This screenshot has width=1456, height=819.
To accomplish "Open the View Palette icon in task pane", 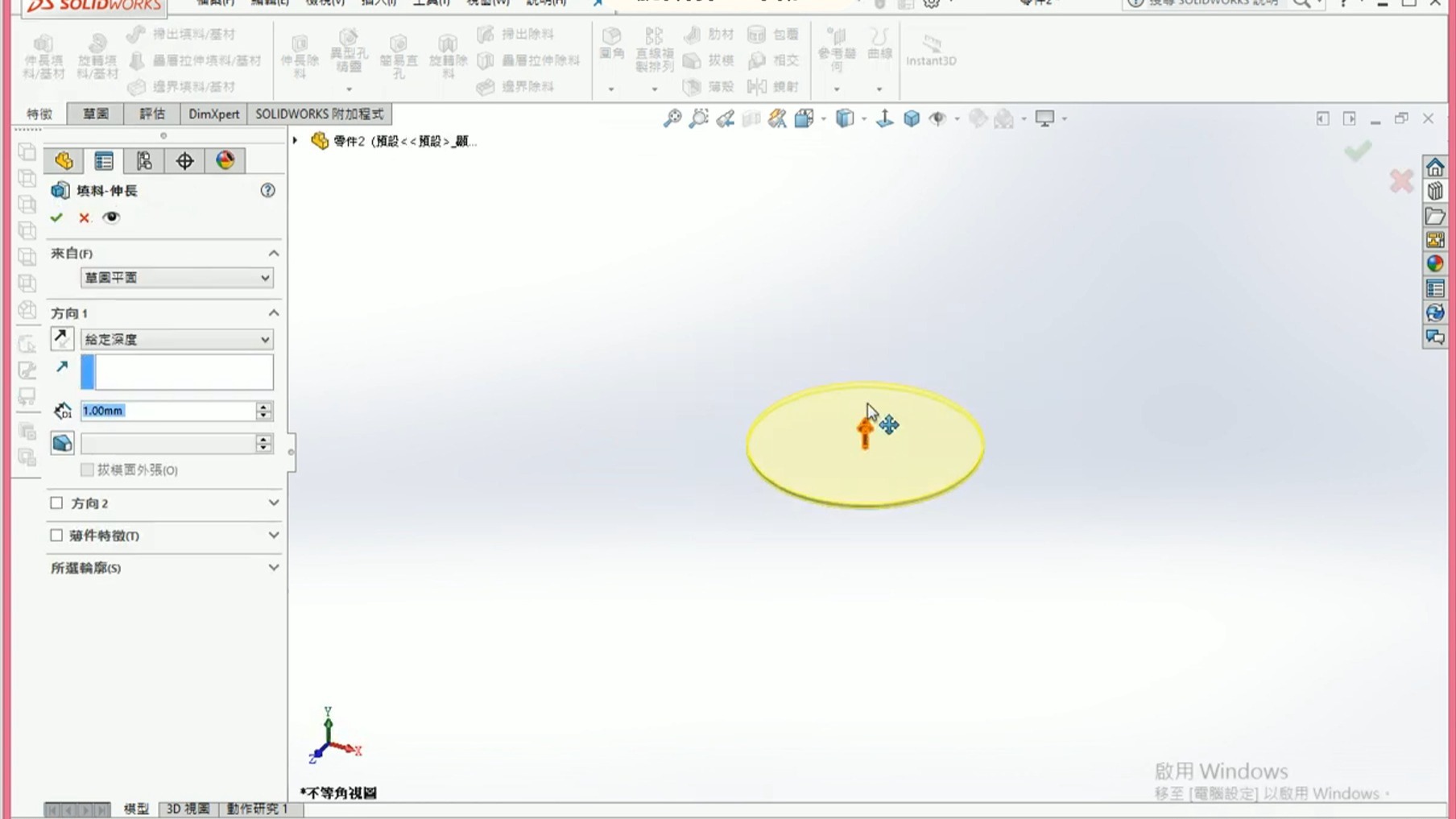I will (1435, 240).
